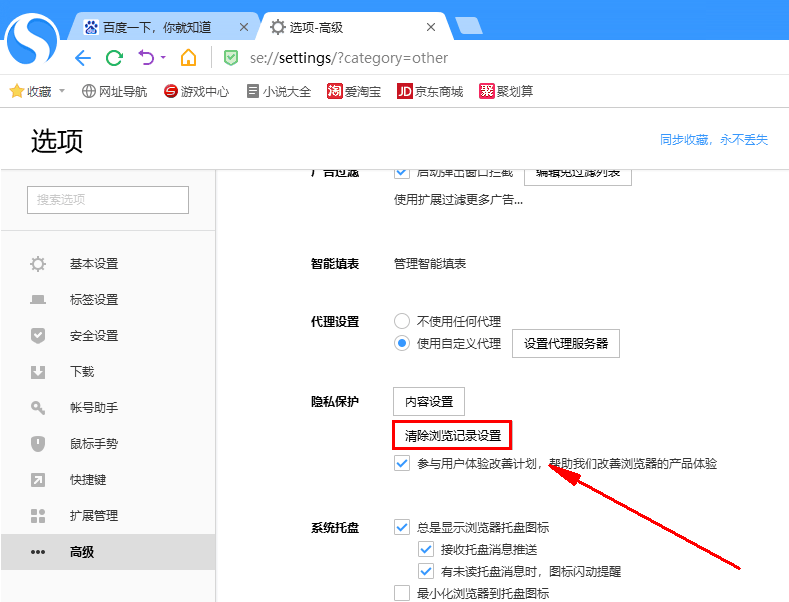Toggle 总是显示浏览器托盘图标 checkbox
Viewport: 789px width, 602px height.
coord(402,527)
